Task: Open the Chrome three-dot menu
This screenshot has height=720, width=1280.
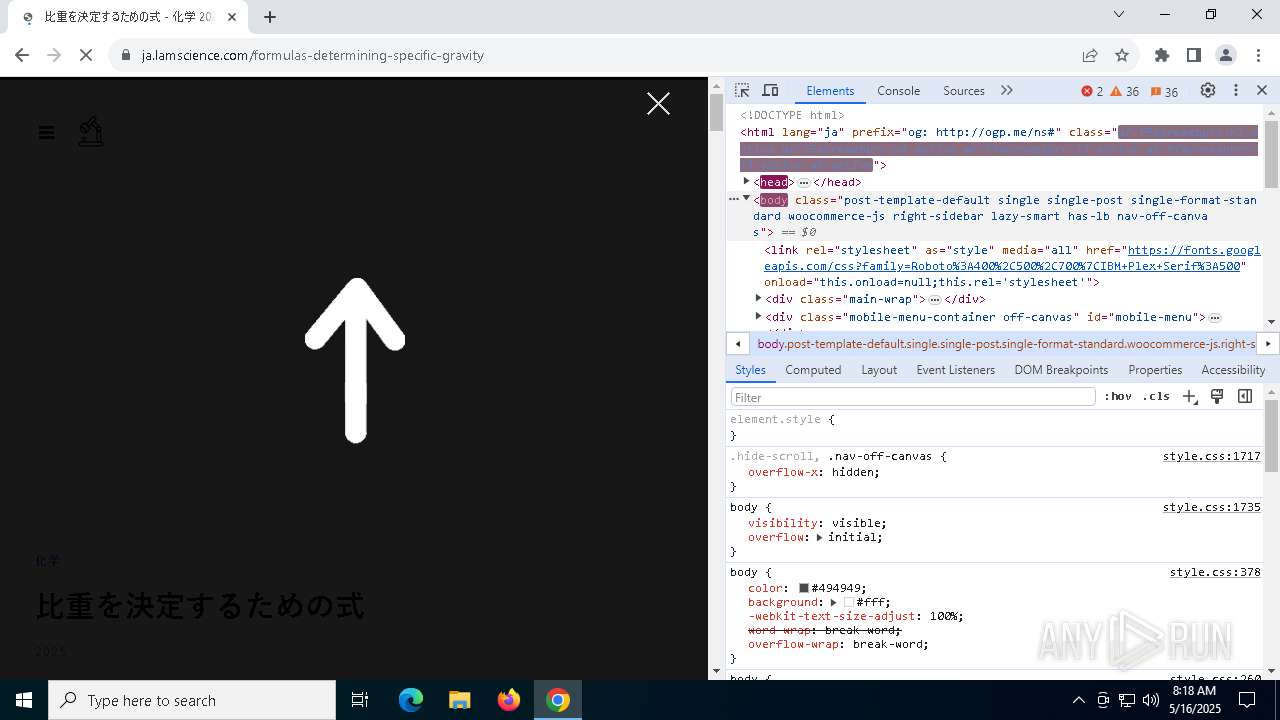Action: pos(1258,55)
